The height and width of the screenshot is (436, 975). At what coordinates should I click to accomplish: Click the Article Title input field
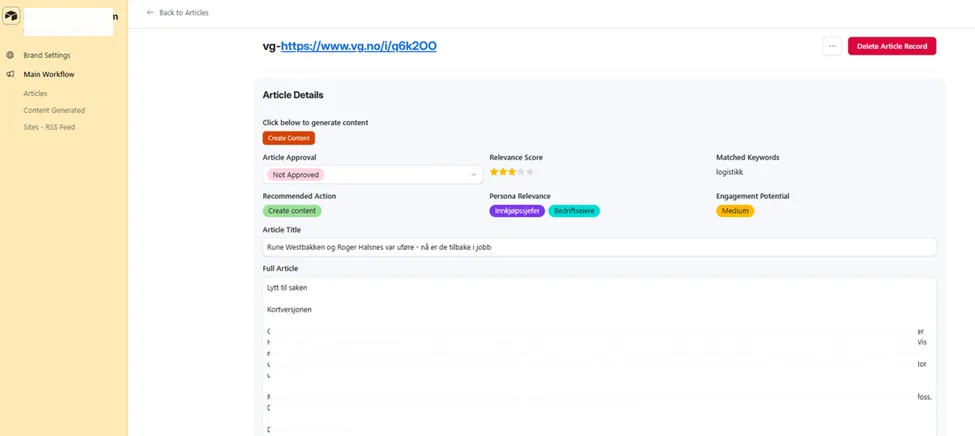pyautogui.click(x=599, y=247)
